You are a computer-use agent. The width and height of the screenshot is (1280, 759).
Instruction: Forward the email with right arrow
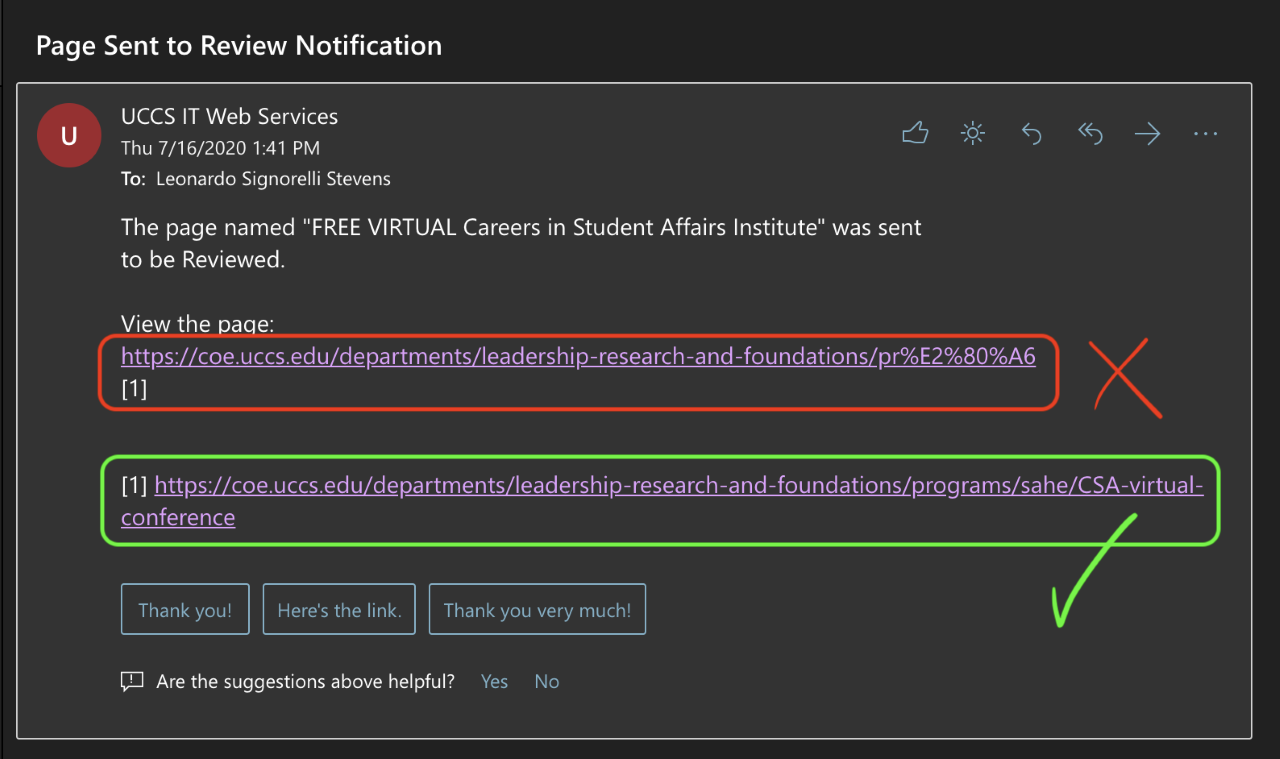pyautogui.click(x=1147, y=133)
